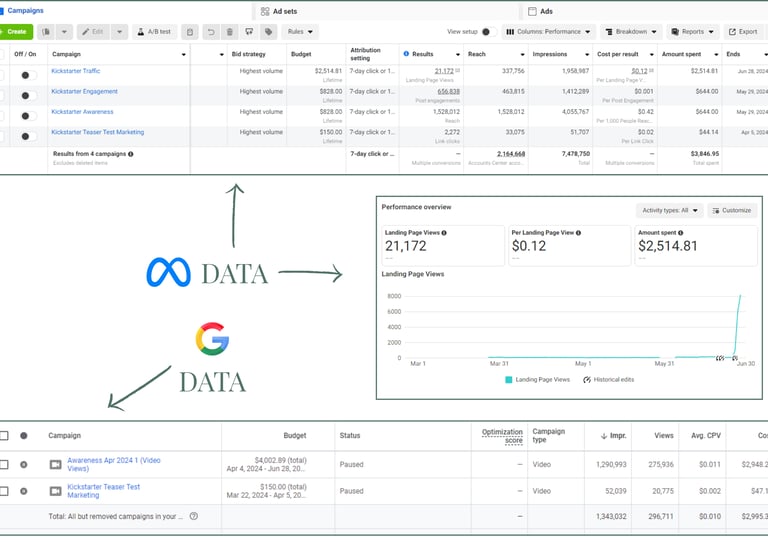Toggle Kickstarter Traffic campaign off/on switch
This screenshot has height=550, width=768.
[28, 75]
